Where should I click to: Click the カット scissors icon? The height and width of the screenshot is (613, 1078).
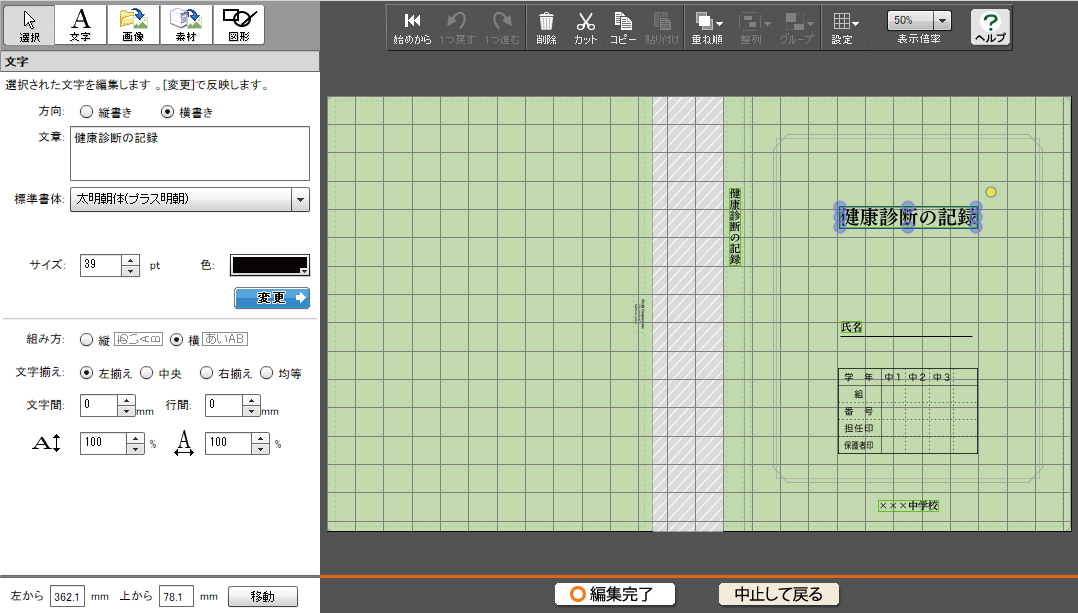click(586, 27)
